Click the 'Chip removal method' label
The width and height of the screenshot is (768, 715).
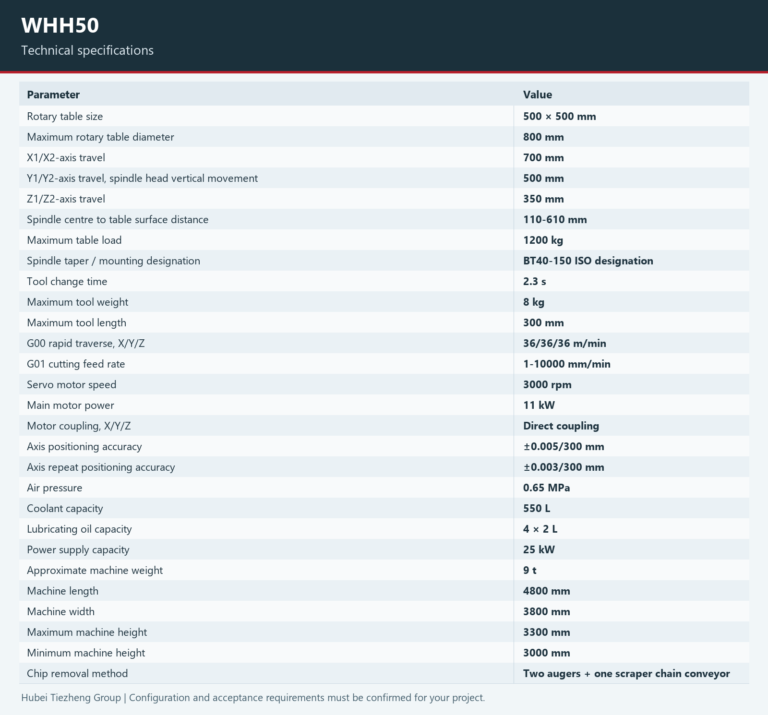(77, 673)
